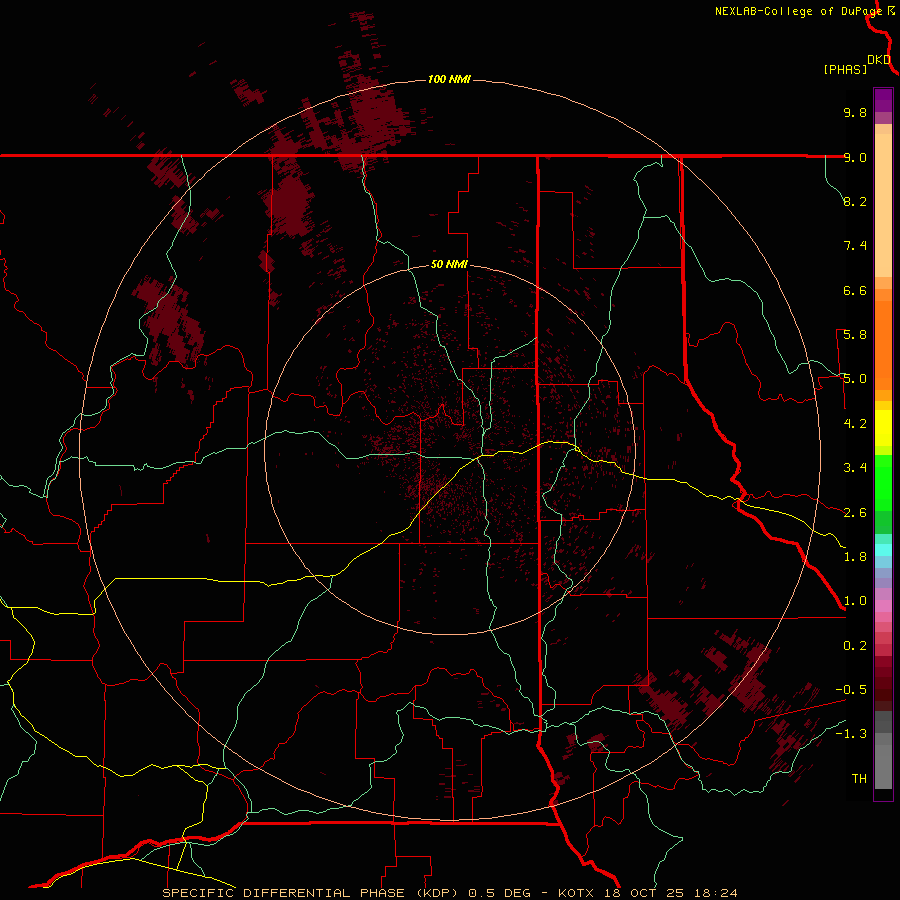The image size is (900, 900).
Task: Click the 9.0 value on the color scale
Action: (855, 157)
